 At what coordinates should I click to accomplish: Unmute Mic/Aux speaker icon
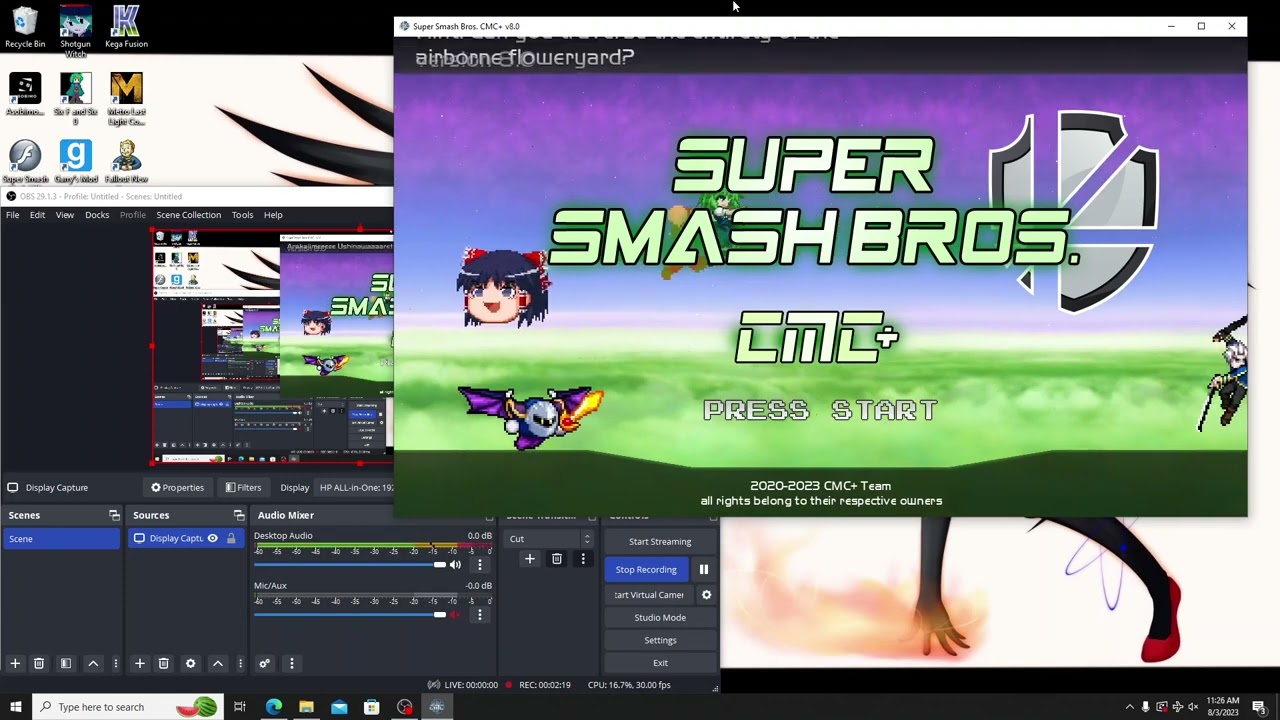(455, 615)
